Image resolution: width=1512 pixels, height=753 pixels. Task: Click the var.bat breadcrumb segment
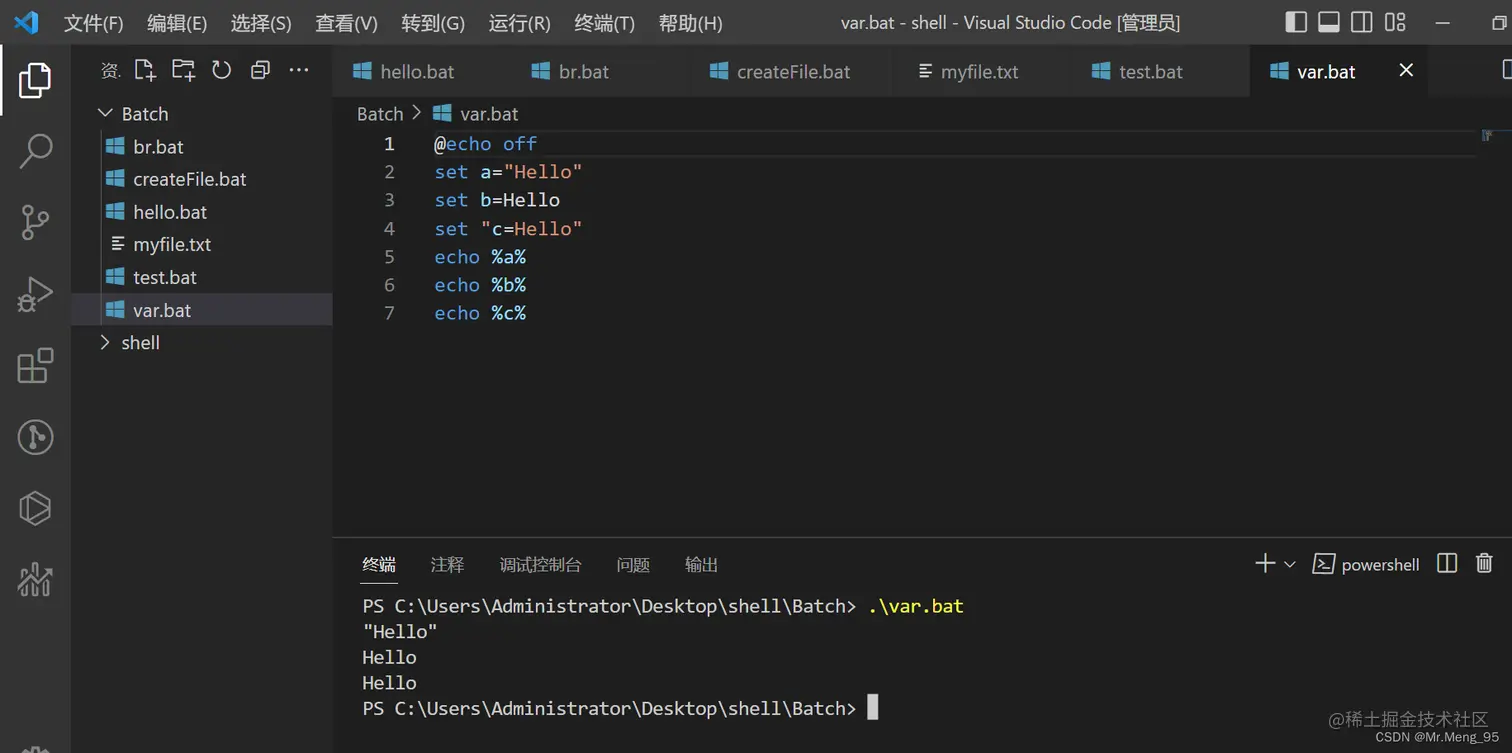coord(489,114)
